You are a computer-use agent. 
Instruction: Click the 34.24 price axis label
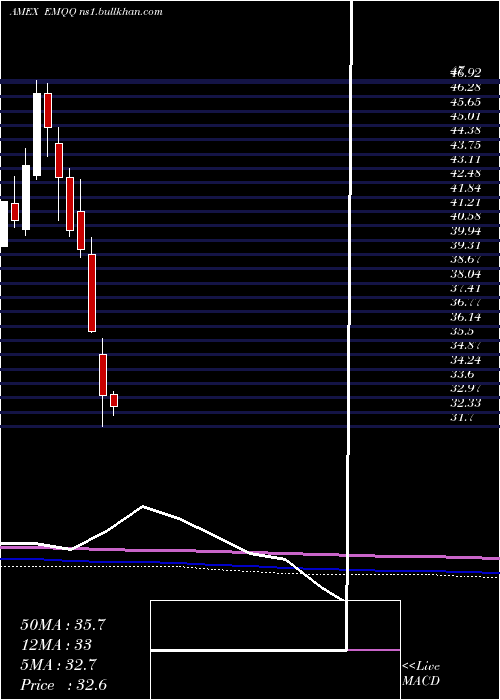coord(466,360)
